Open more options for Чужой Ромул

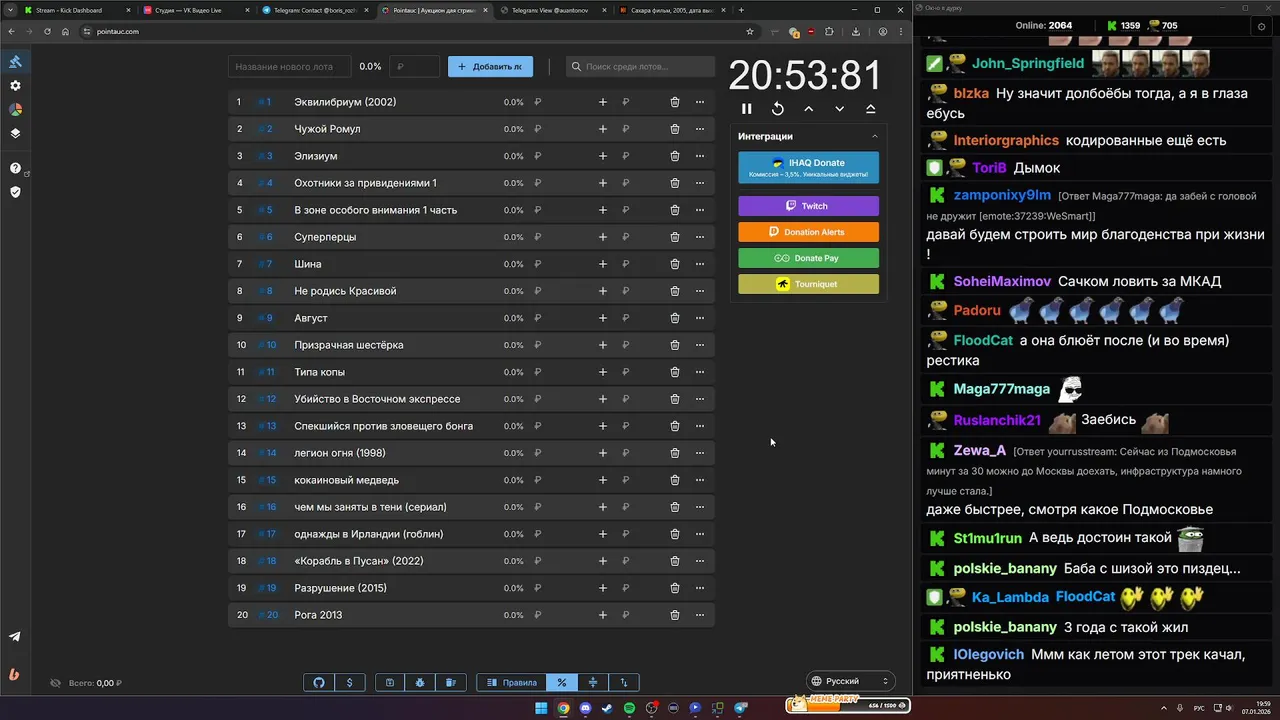point(700,129)
